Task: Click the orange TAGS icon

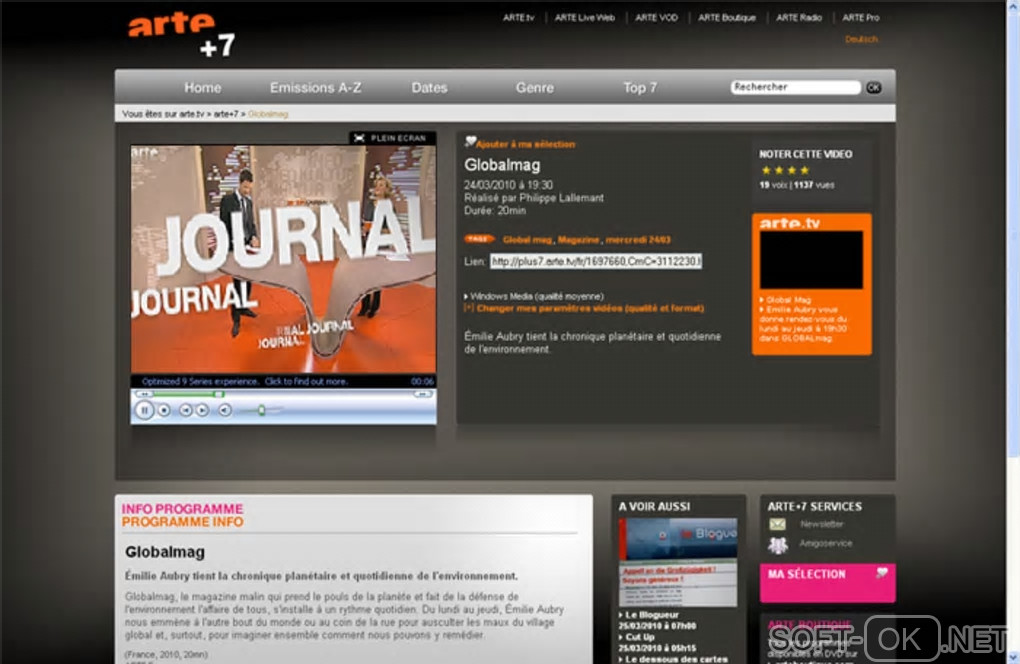Action: point(479,239)
